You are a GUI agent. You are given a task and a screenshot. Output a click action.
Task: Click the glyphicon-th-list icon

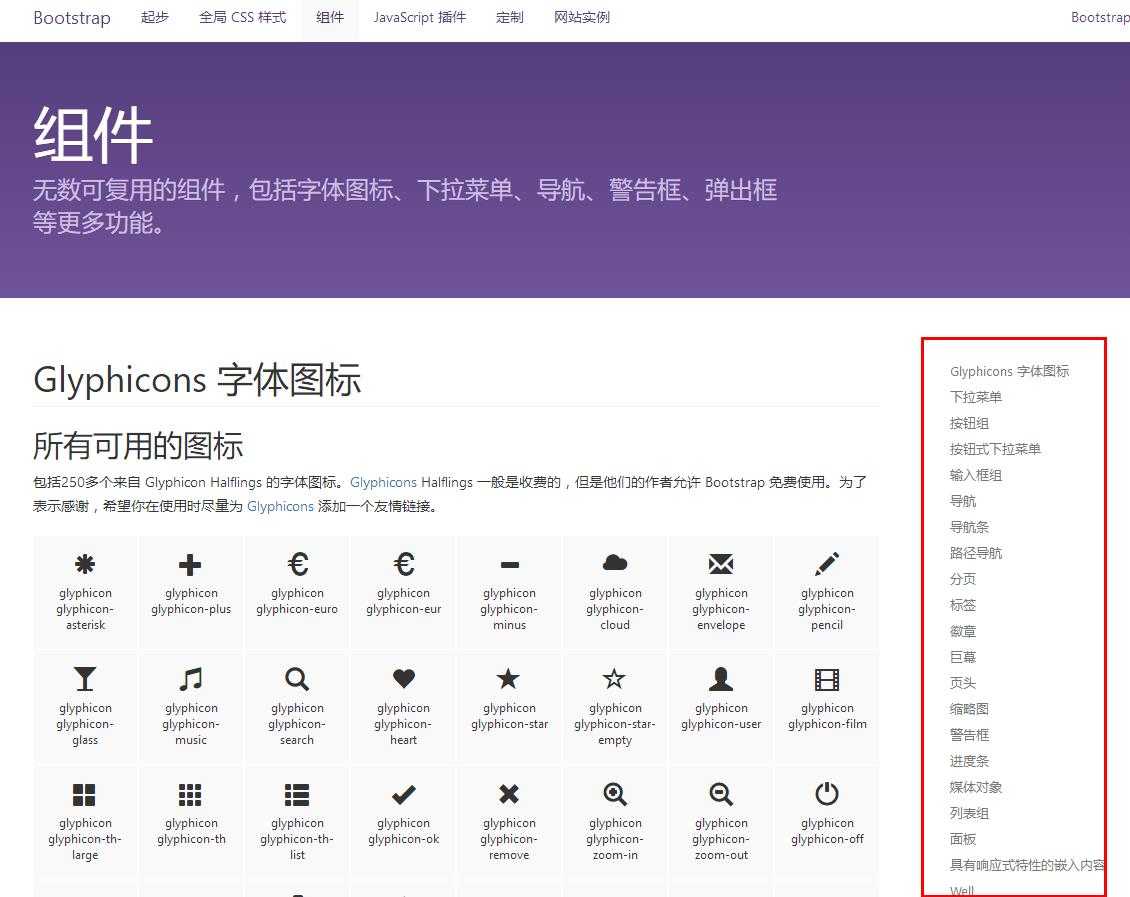(297, 794)
